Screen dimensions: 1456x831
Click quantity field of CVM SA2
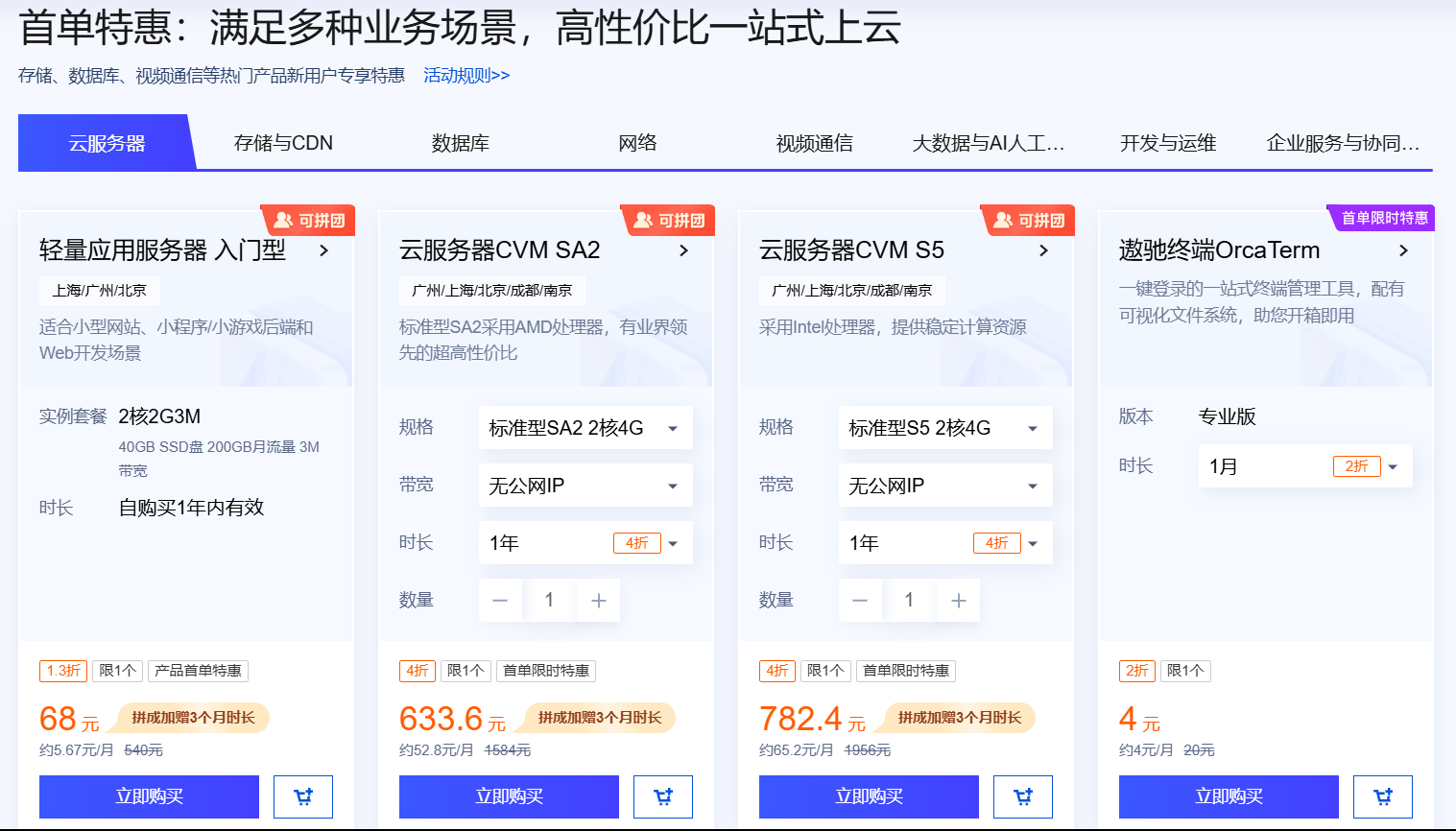549,601
